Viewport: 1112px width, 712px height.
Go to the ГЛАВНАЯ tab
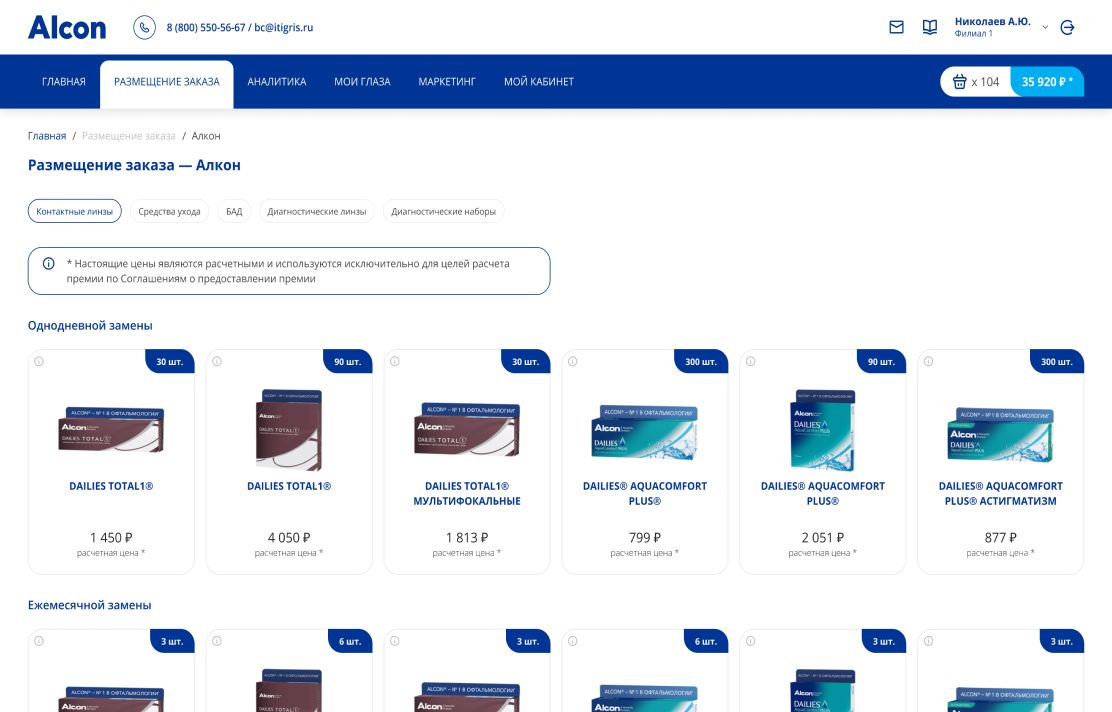[x=64, y=82]
